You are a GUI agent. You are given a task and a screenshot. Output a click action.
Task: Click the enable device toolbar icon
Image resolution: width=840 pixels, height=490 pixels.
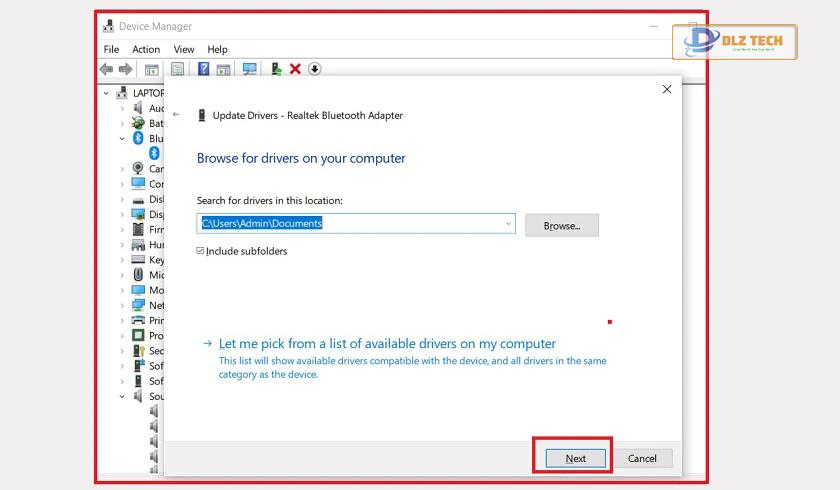click(276, 69)
